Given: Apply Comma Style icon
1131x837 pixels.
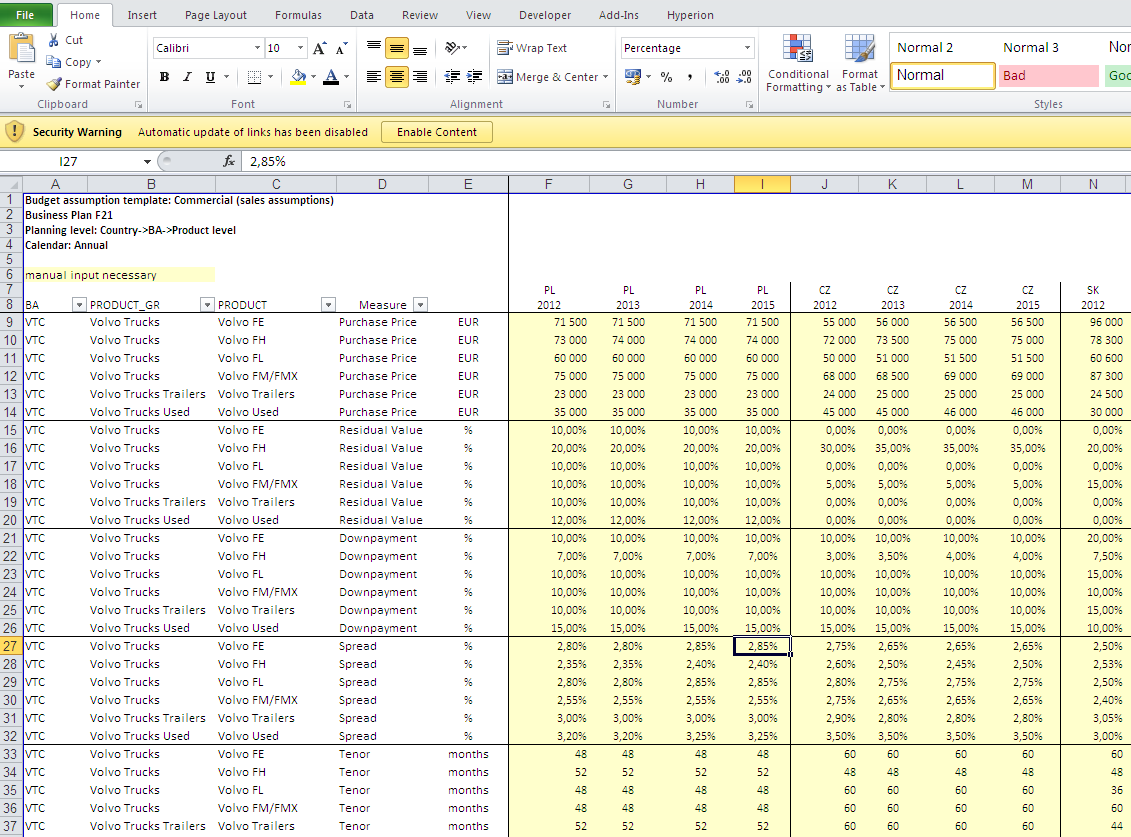Looking at the screenshot, I should pyautogui.click(x=690, y=76).
